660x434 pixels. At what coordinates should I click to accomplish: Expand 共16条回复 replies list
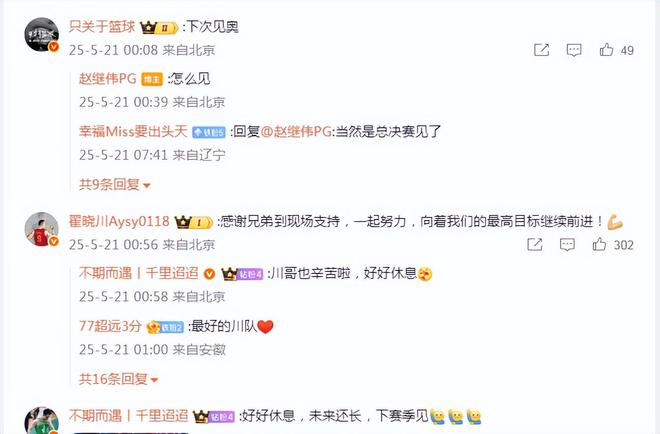(x=118, y=379)
